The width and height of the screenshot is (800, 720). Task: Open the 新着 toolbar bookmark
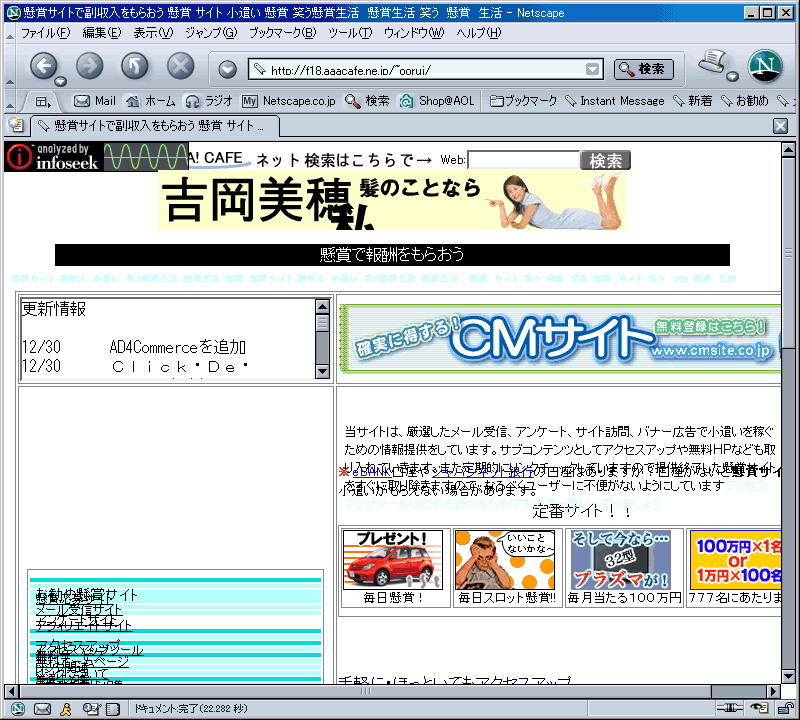pos(692,101)
